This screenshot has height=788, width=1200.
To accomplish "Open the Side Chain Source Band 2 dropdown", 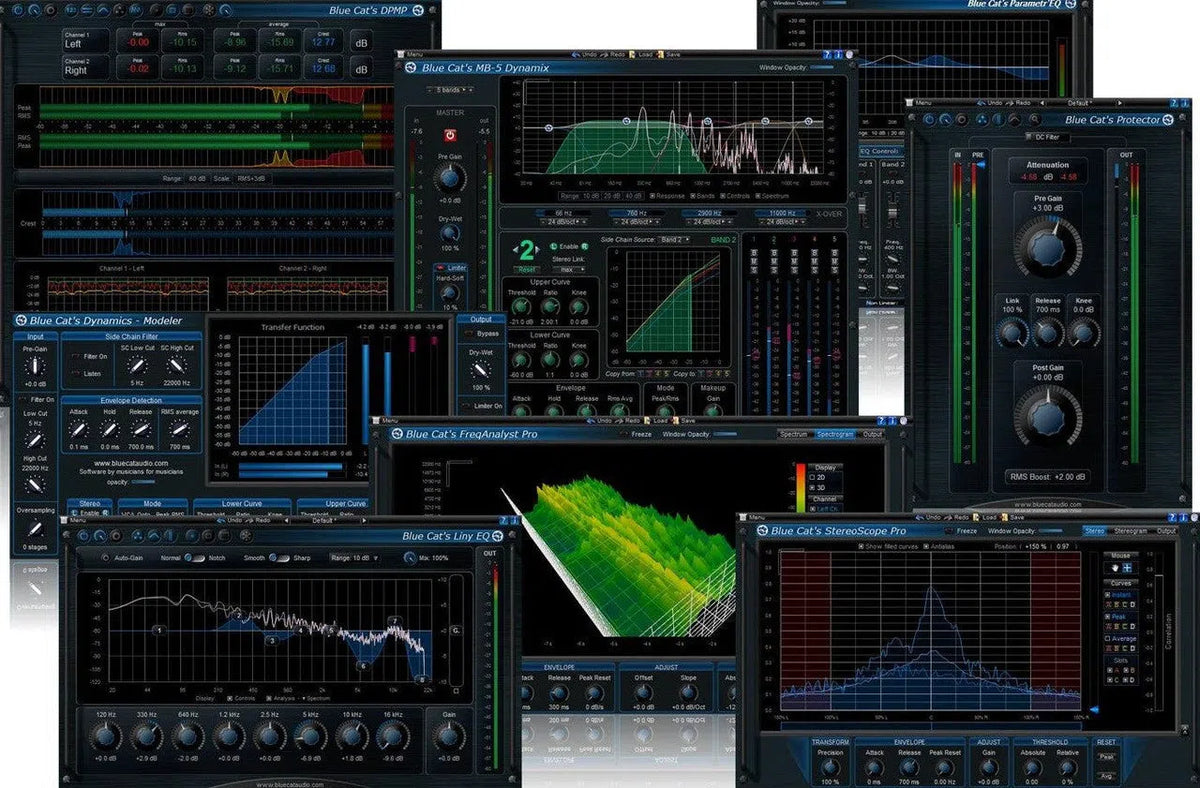I will point(673,240).
